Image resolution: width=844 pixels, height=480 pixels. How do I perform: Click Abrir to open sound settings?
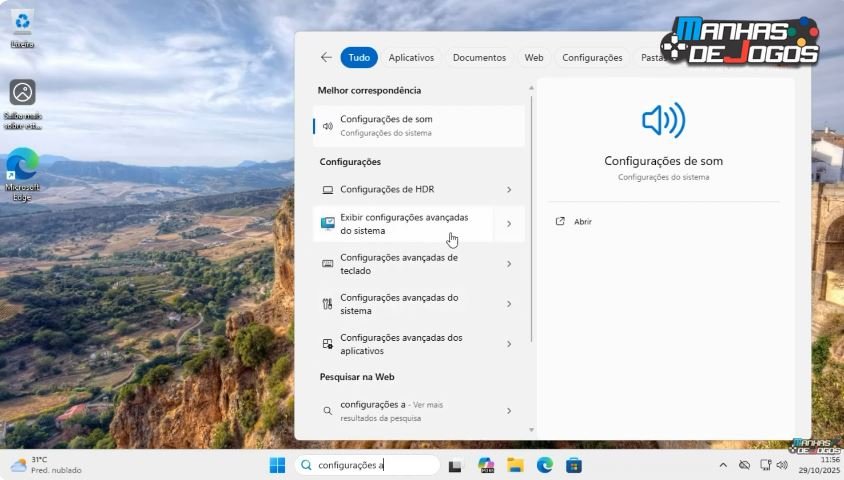pyautogui.click(x=582, y=222)
